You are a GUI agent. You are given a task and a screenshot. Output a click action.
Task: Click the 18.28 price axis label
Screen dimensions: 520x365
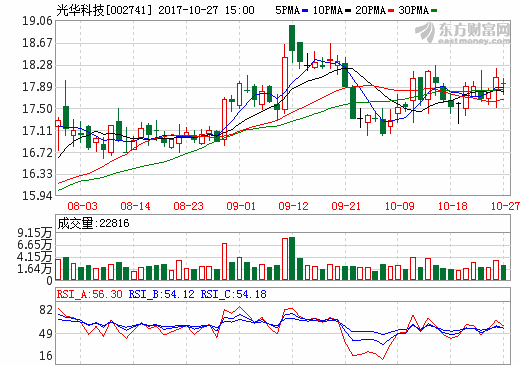coord(37,65)
